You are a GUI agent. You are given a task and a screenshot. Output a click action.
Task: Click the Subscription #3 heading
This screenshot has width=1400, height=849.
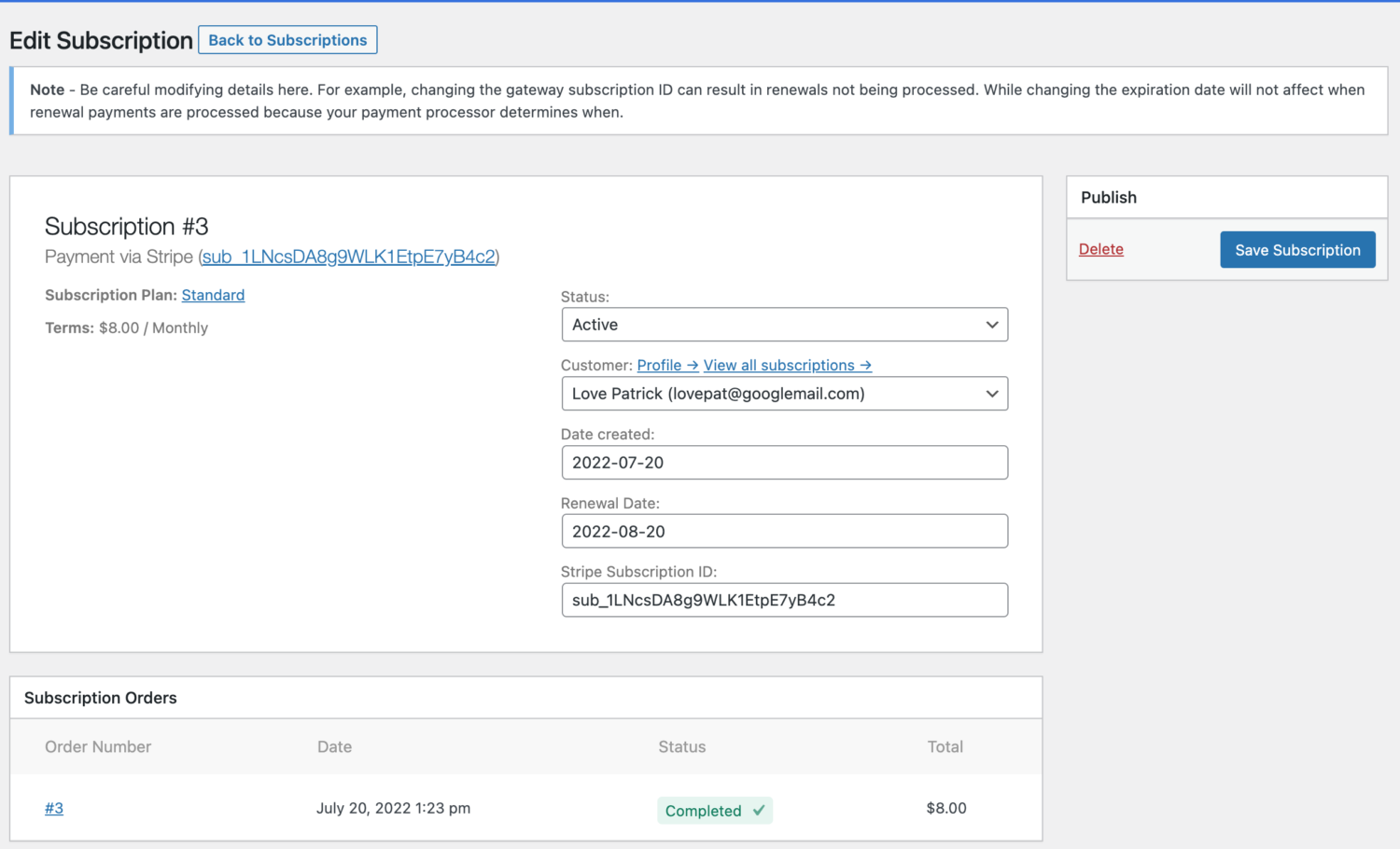127,227
